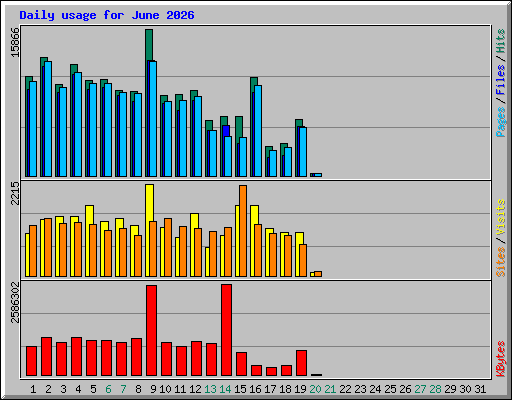Click the red KBytes bar for day 14
The width and height of the screenshot is (512, 400).
click(x=226, y=330)
